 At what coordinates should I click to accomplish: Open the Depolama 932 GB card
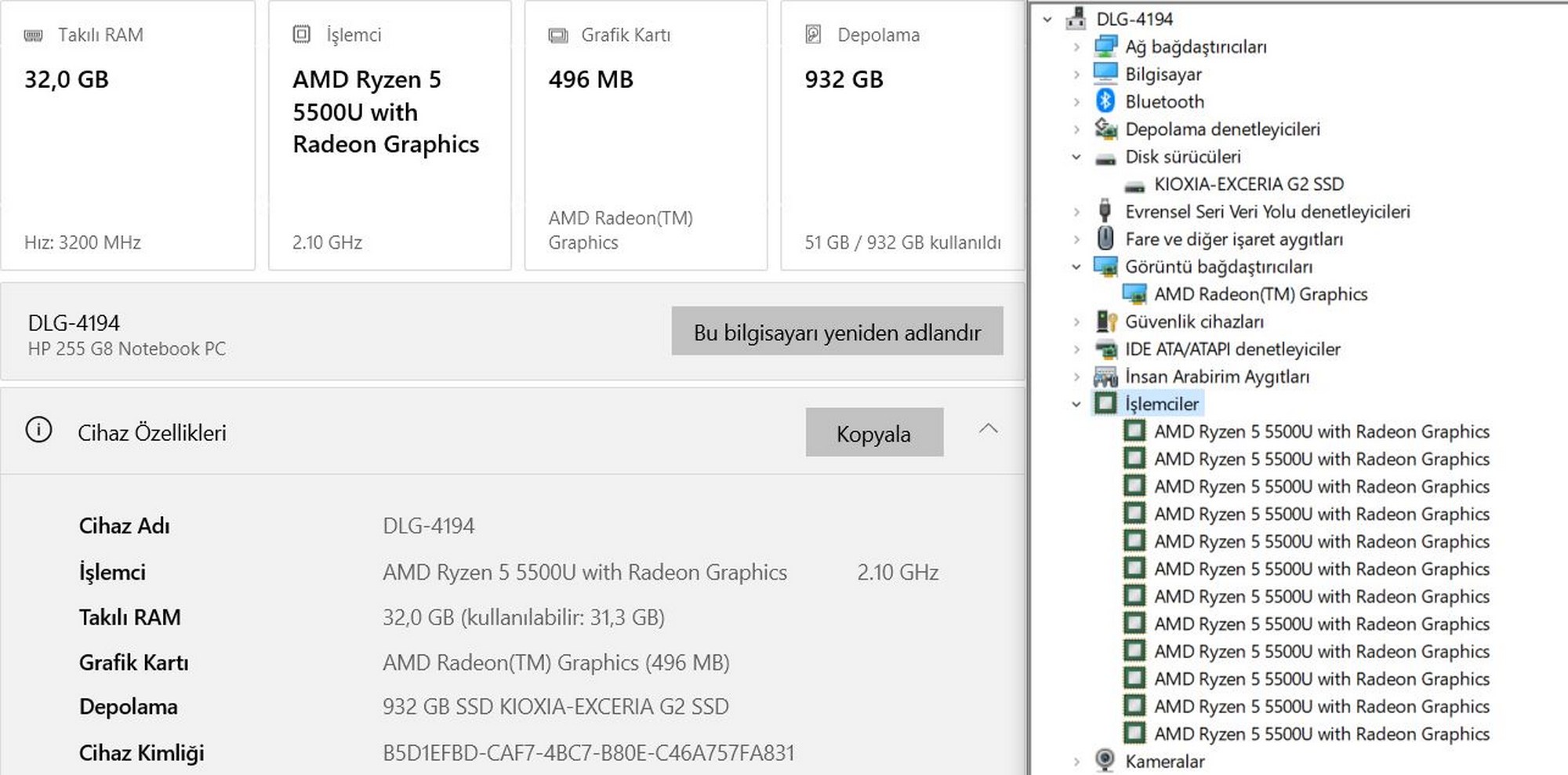tap(902, 136)
